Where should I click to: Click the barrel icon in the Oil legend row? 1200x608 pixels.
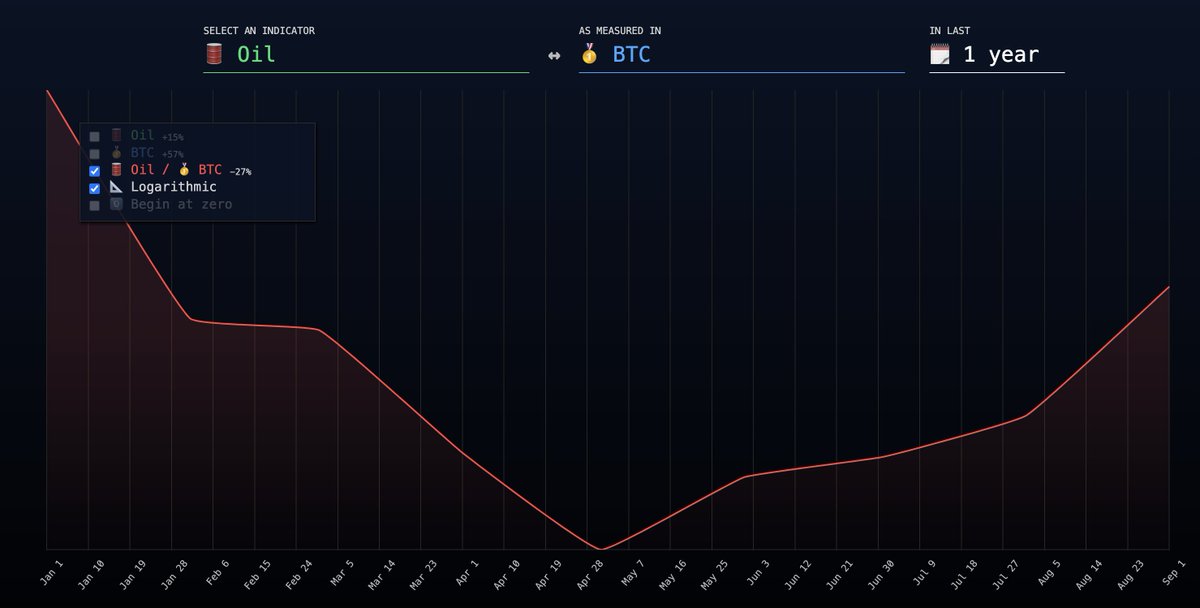116,135
